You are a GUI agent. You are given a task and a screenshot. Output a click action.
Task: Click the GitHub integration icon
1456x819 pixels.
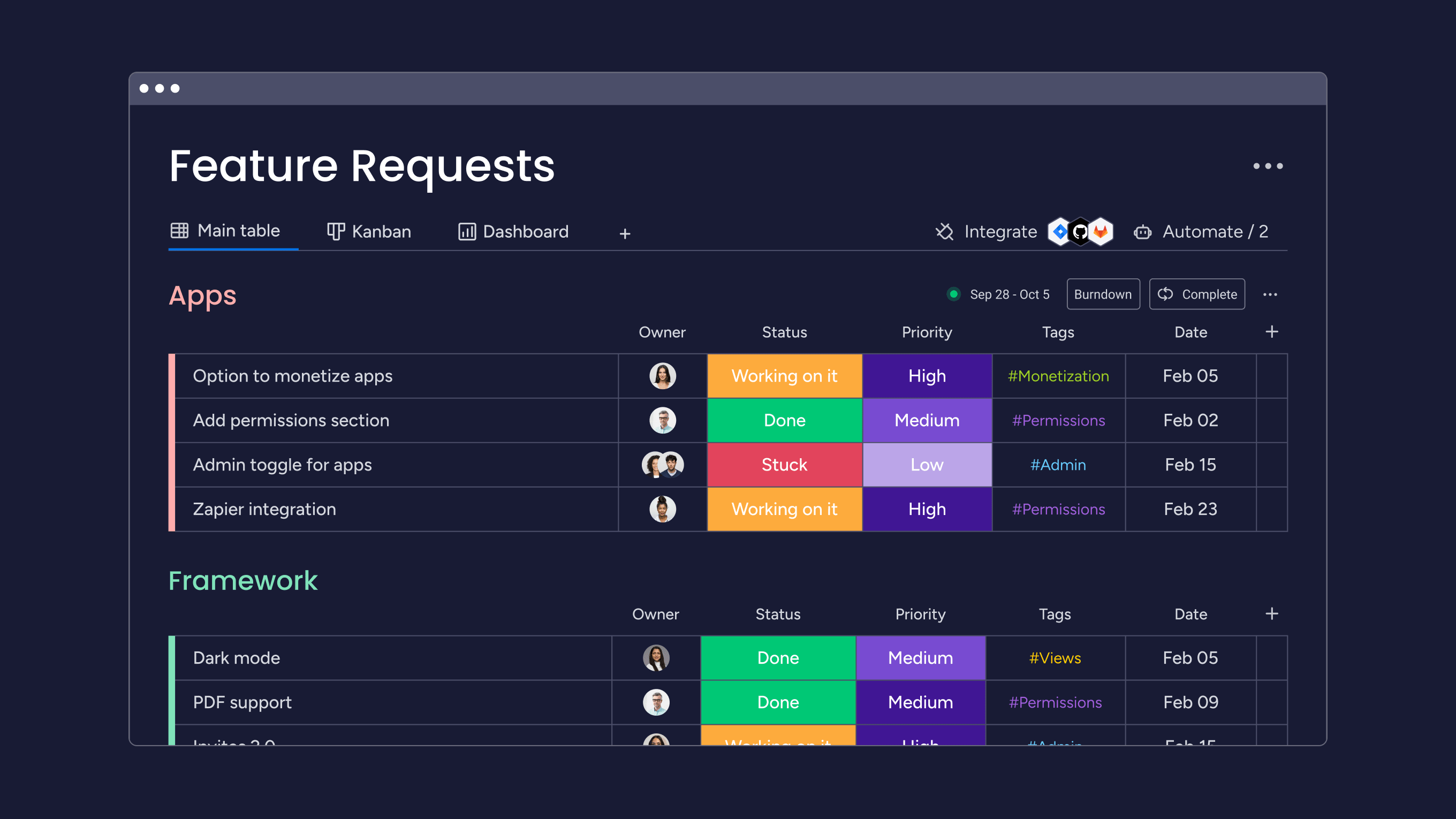[x=1079, y=231]
